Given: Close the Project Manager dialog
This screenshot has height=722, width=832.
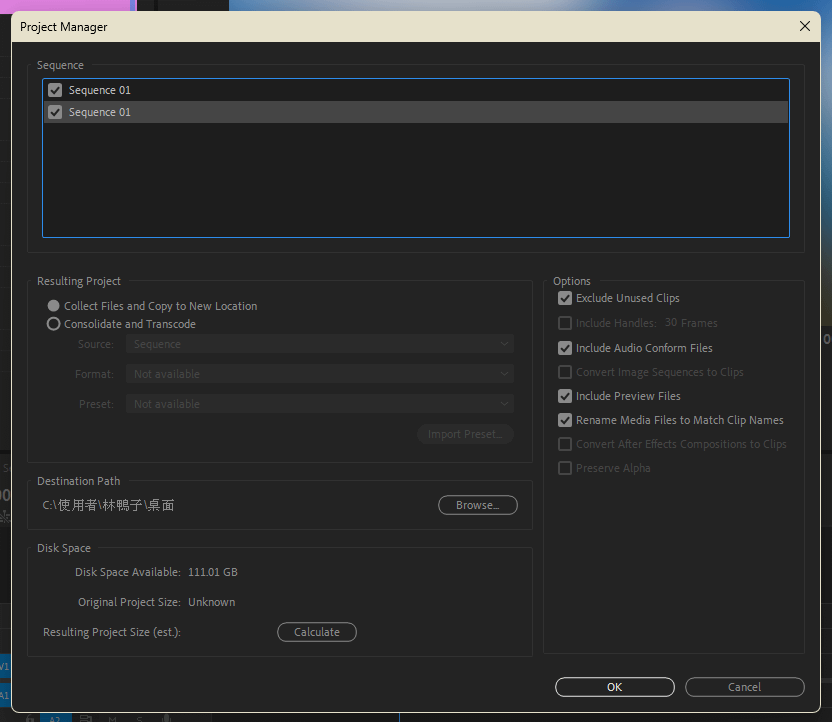Looking at the screenshot, I should [805, 27].
